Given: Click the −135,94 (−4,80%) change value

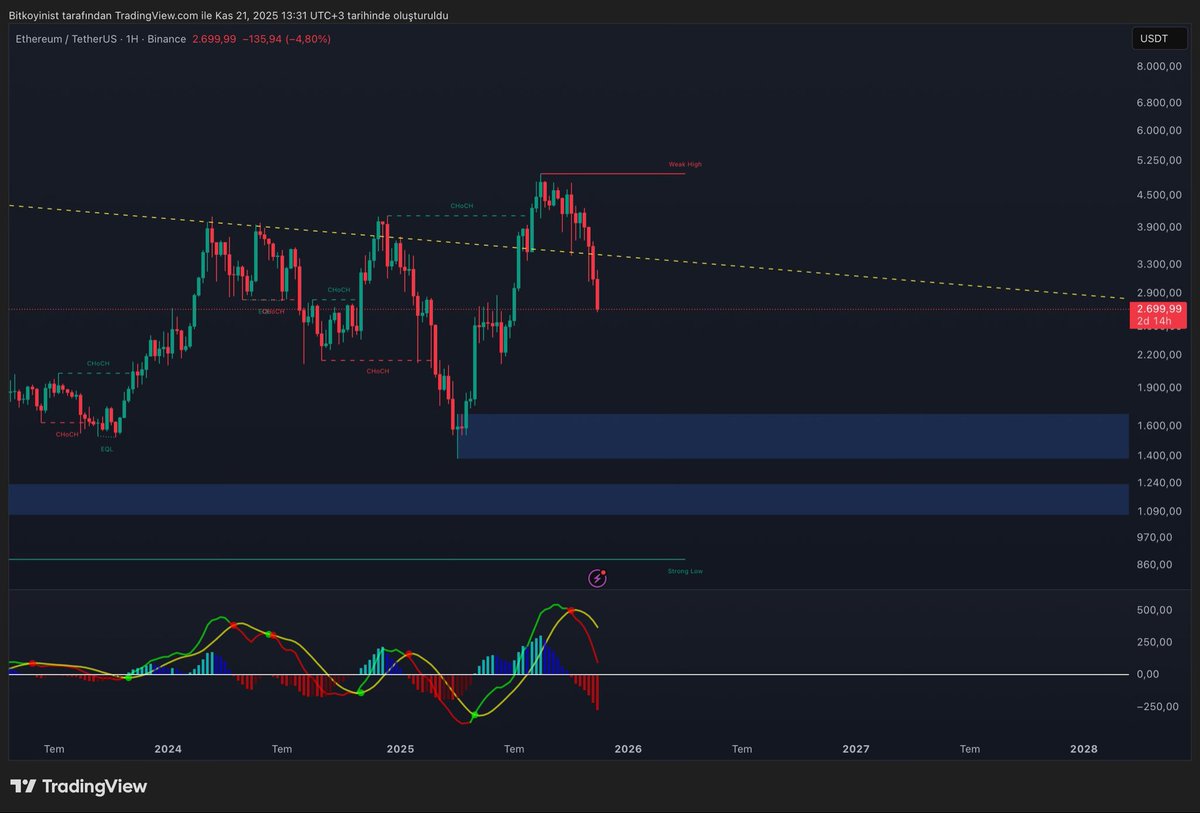Looking at the screenshot, I should click(x=286, y=39).
